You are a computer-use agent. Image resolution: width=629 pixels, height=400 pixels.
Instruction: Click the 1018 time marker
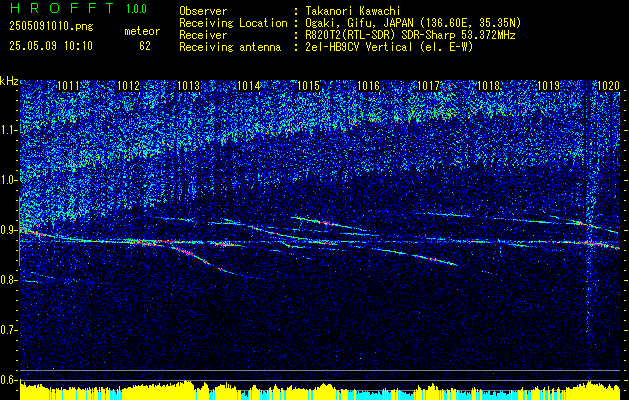click(x=489, y=85)
